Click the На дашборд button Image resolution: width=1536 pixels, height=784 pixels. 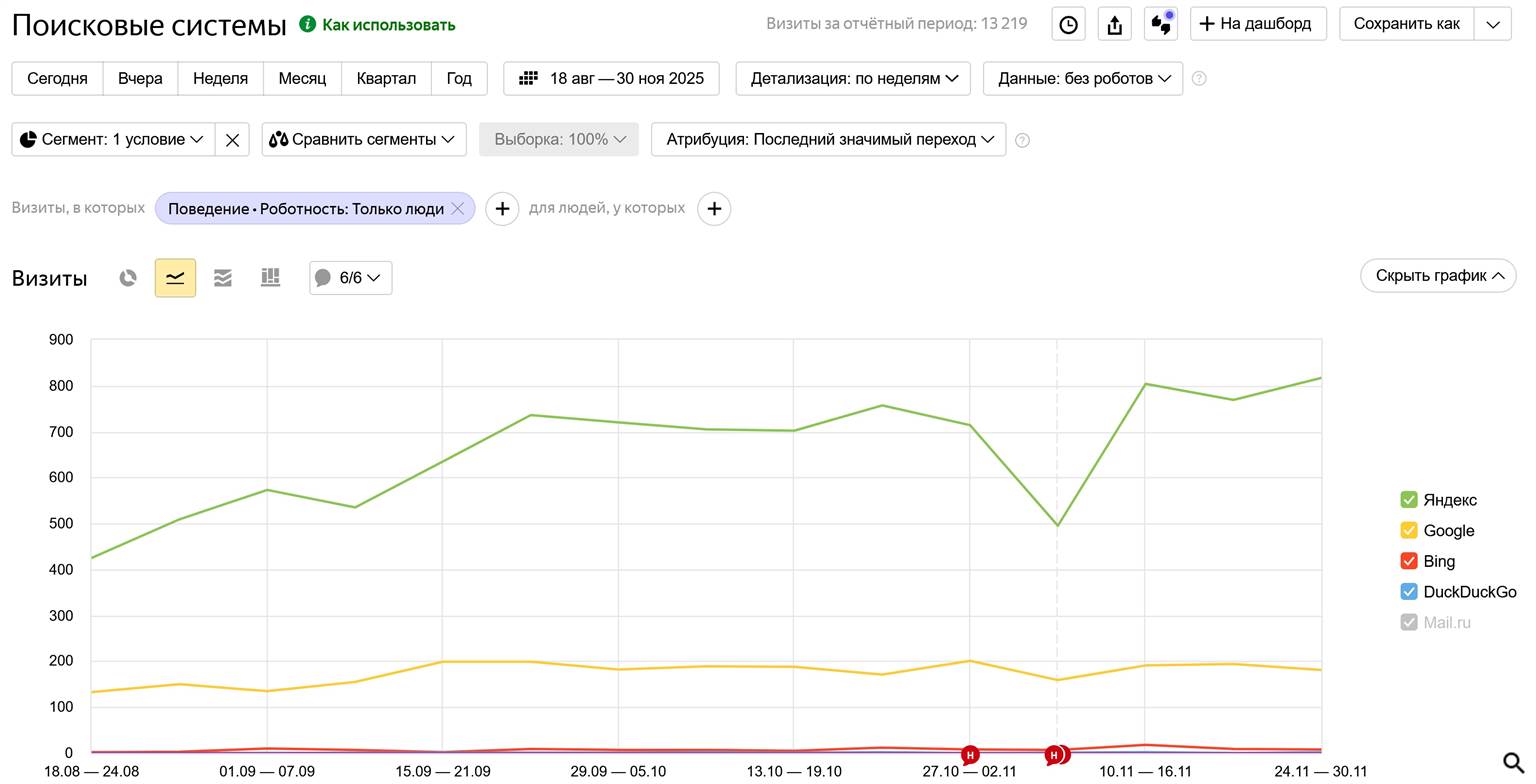(x=1257, y=24)
